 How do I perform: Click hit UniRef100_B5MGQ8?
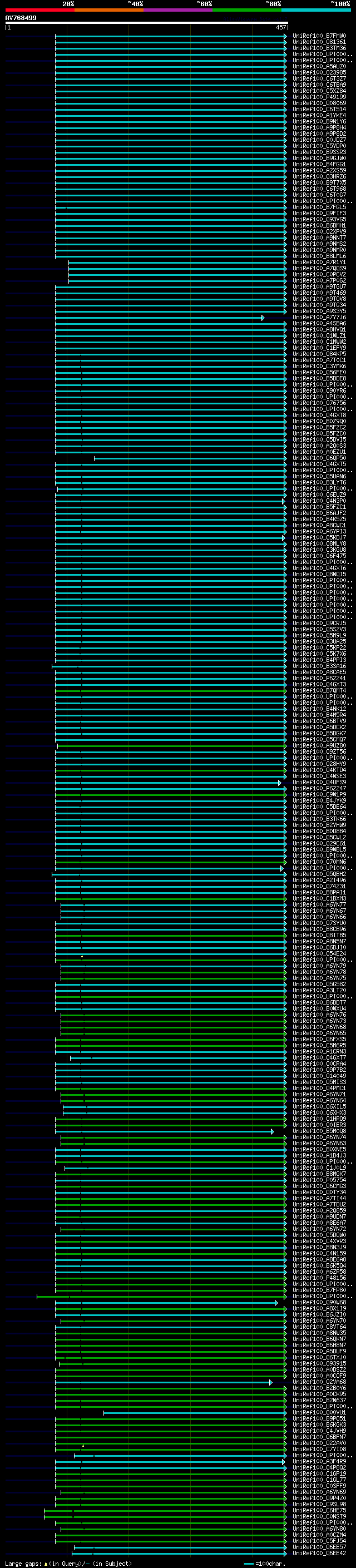(x=319, y=1131)
